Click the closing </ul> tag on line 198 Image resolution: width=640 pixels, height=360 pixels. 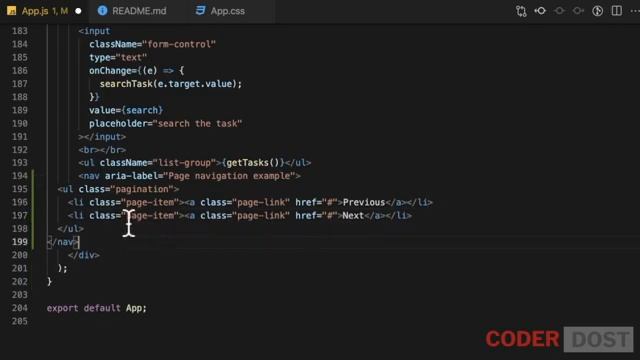pyautogui.click(x=71, y=229)
